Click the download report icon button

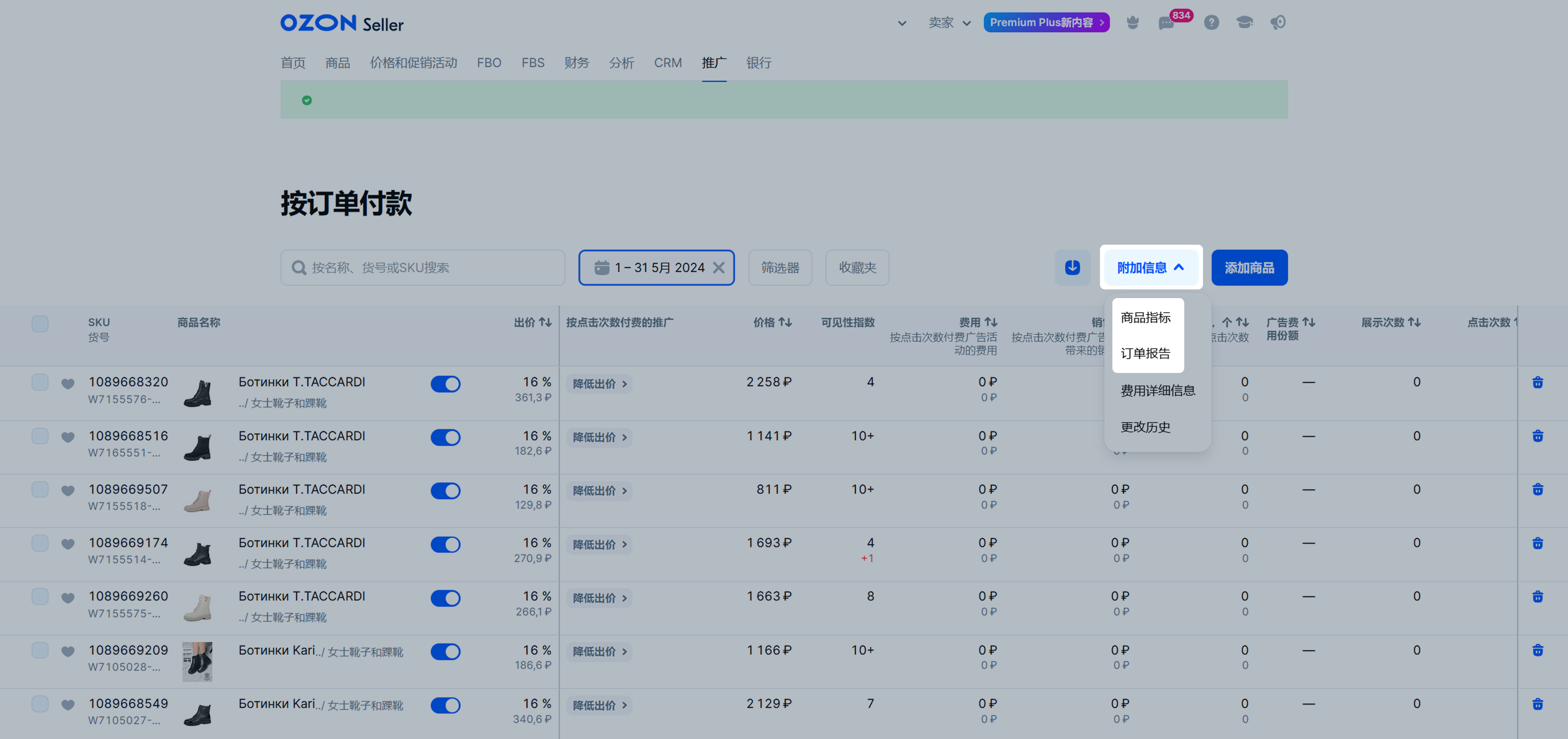[1072, 267]
